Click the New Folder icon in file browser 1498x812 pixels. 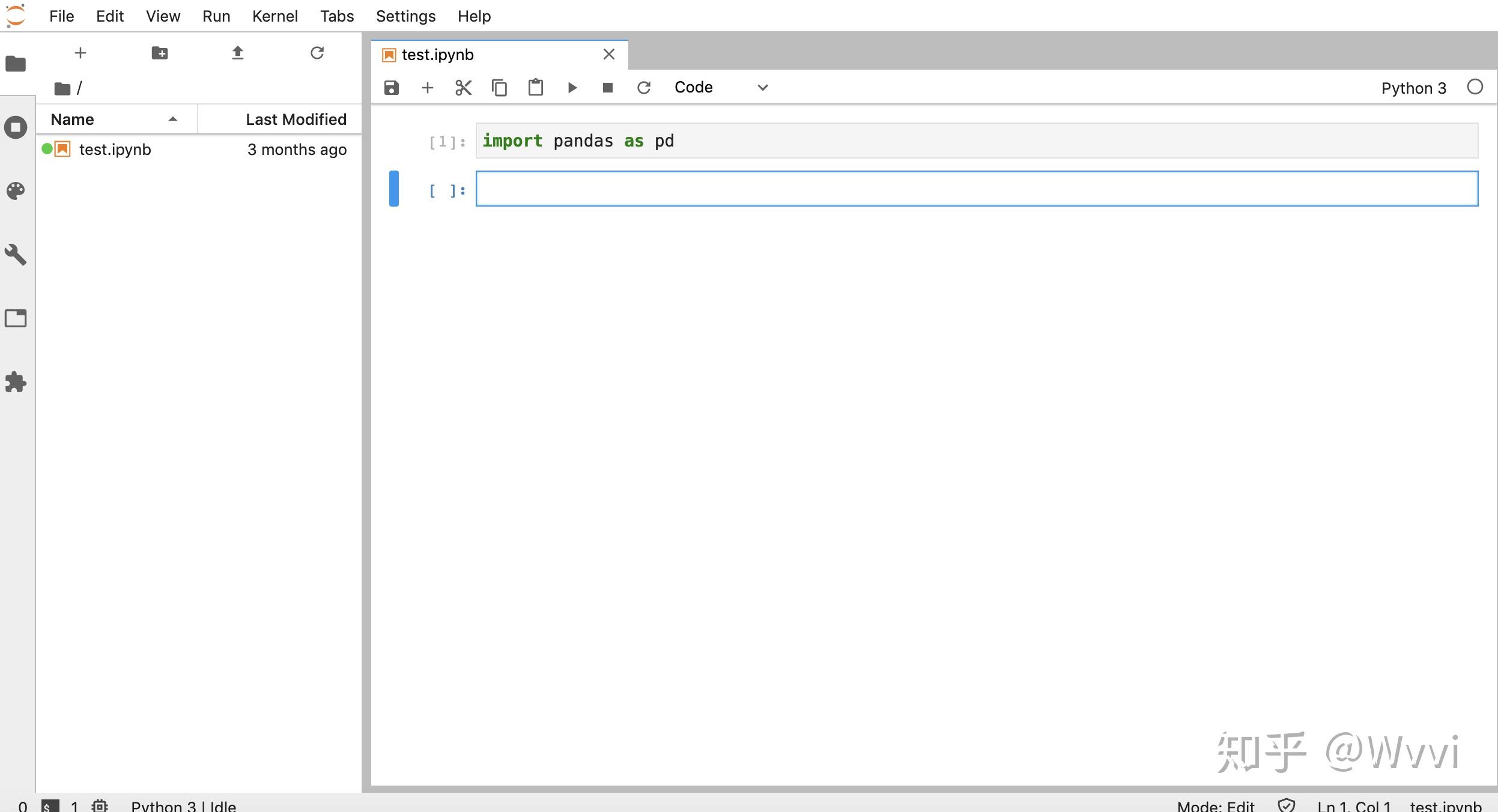(x=159, y=53)
